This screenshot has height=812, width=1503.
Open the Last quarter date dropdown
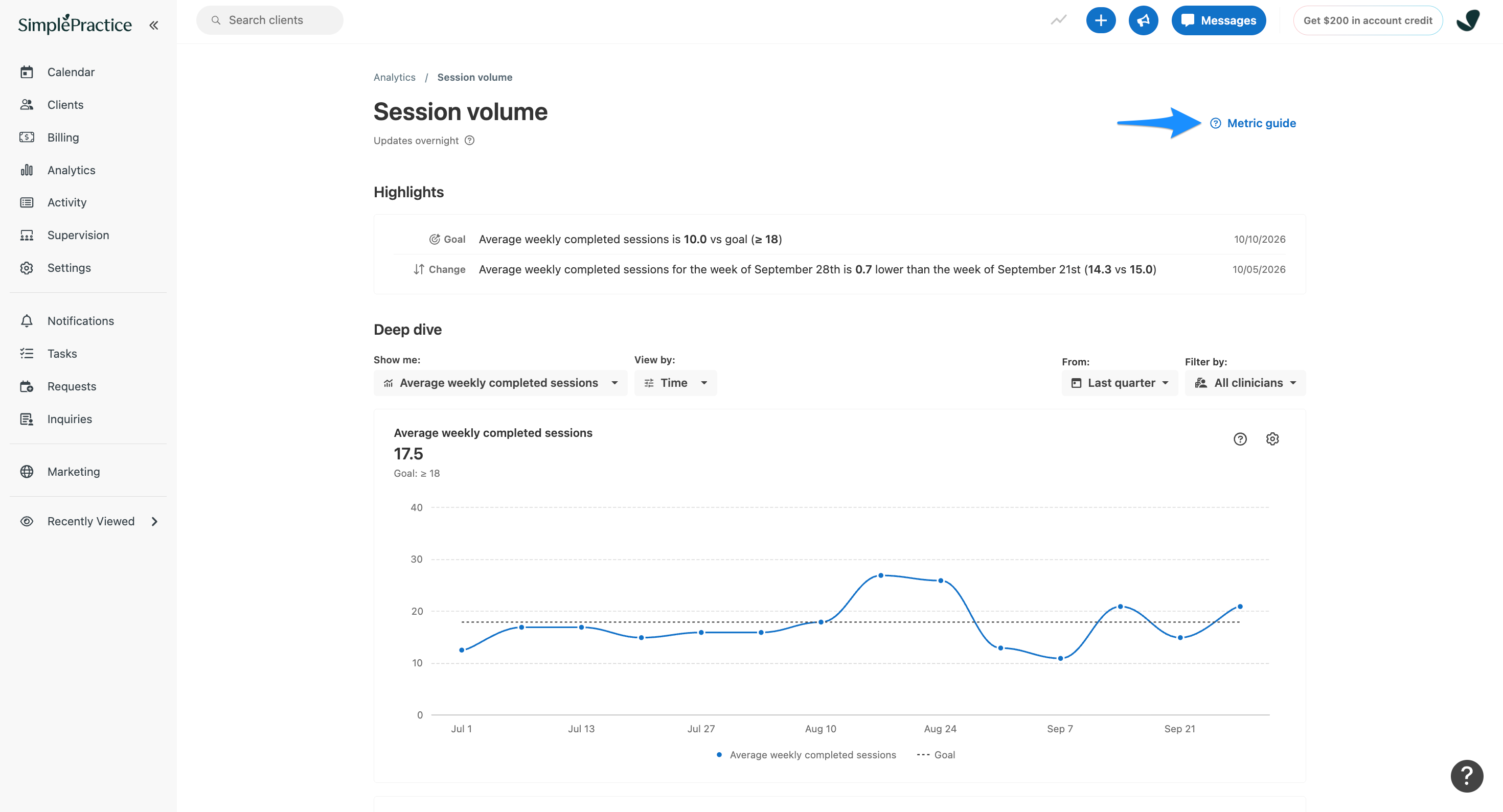click(1119, 383)
